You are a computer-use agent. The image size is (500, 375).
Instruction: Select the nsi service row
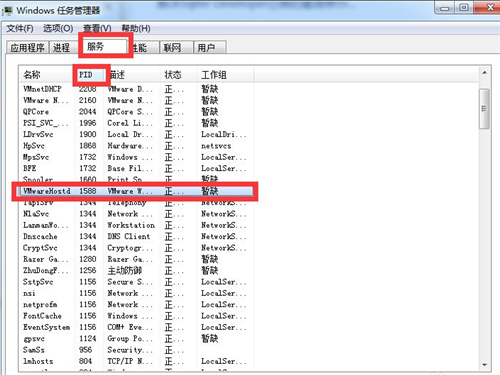(x=137, y=293)
